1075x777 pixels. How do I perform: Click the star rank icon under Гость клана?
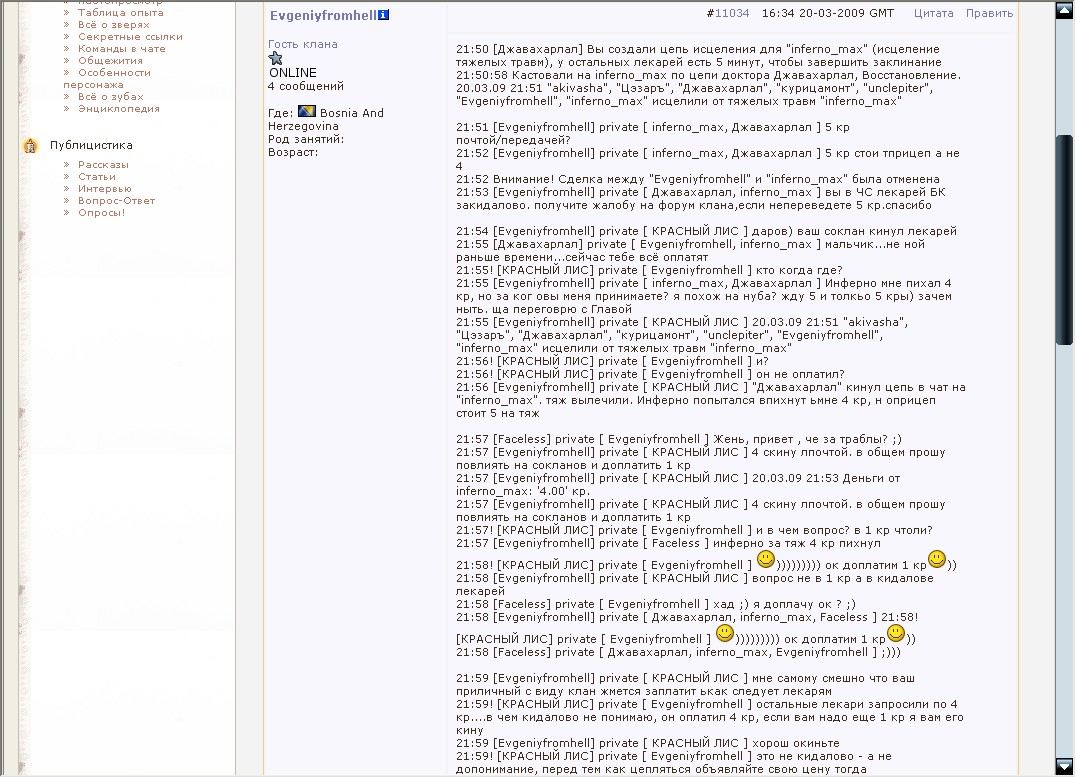click(x=276, y=58)
